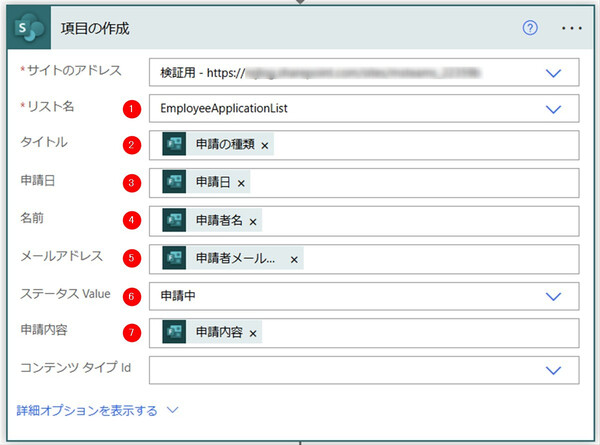
Task: Remove the 申請者メール token
Action: click(293, 259)
